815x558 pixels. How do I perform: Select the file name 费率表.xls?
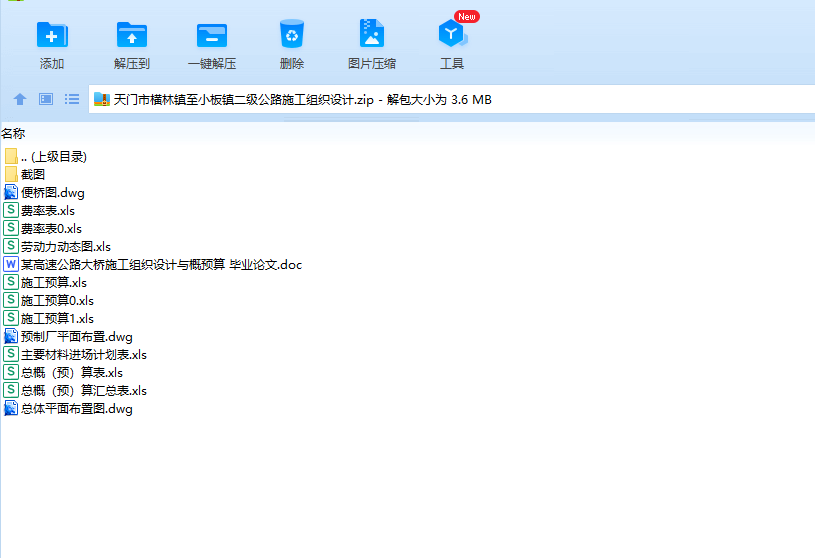pos(48,210)
